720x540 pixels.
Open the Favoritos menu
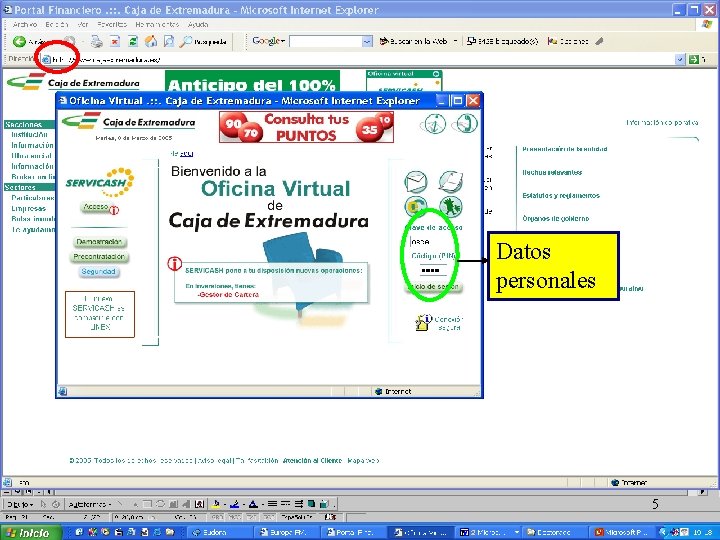[x=112, y=24]
